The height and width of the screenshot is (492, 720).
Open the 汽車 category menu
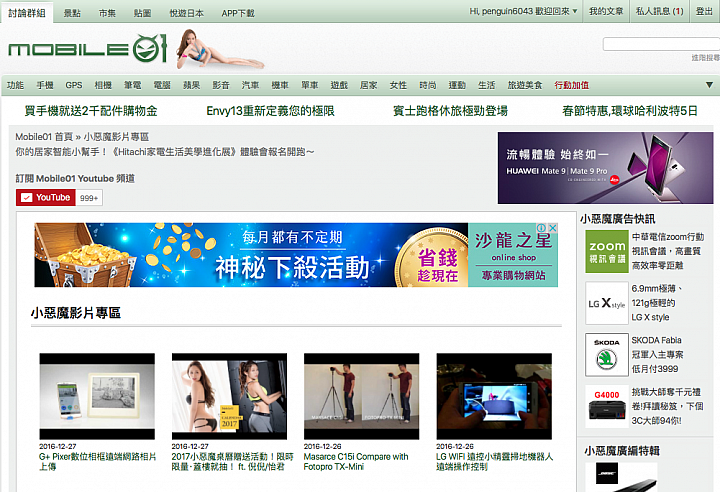[x=250, y=85]
